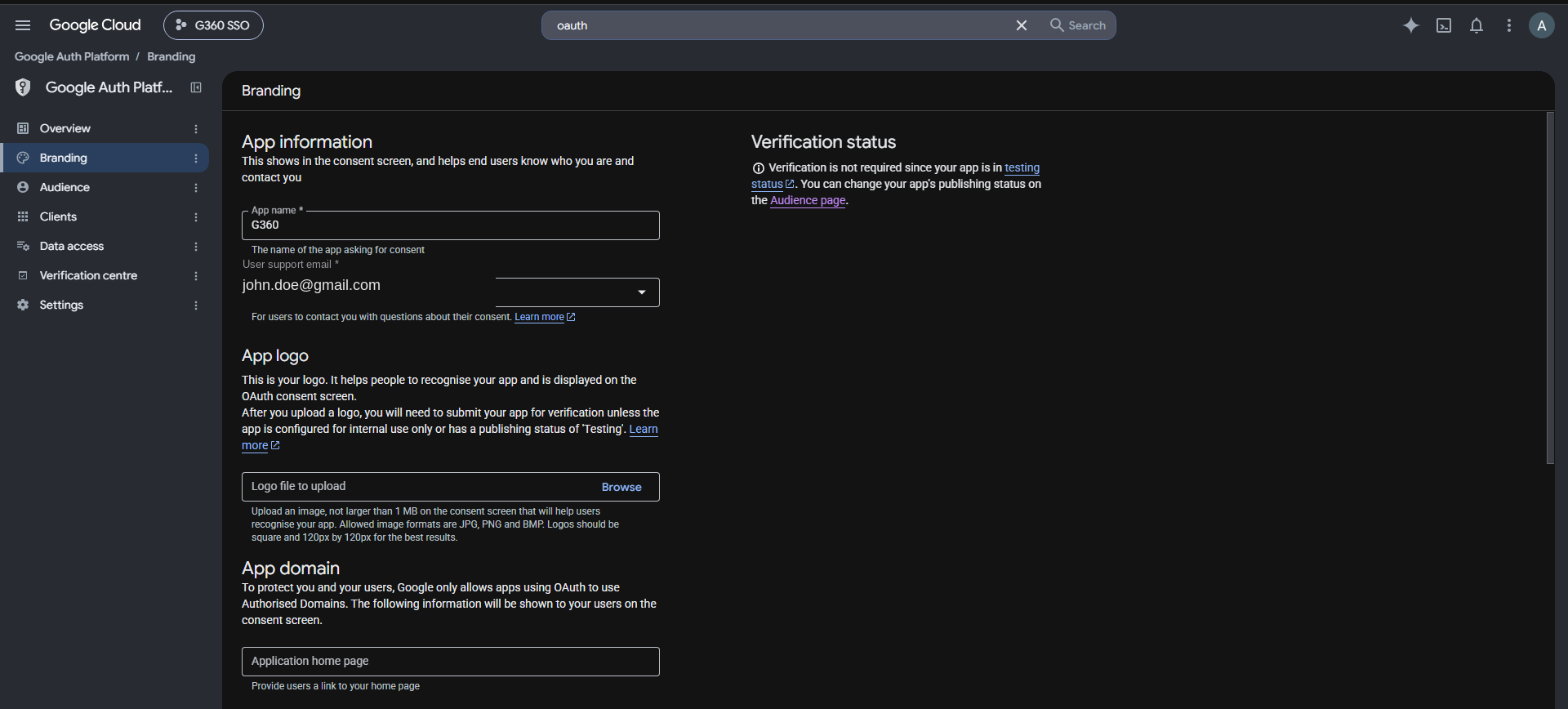Open Data access in the sidebar
The image size is (1568, 709).
105,246
